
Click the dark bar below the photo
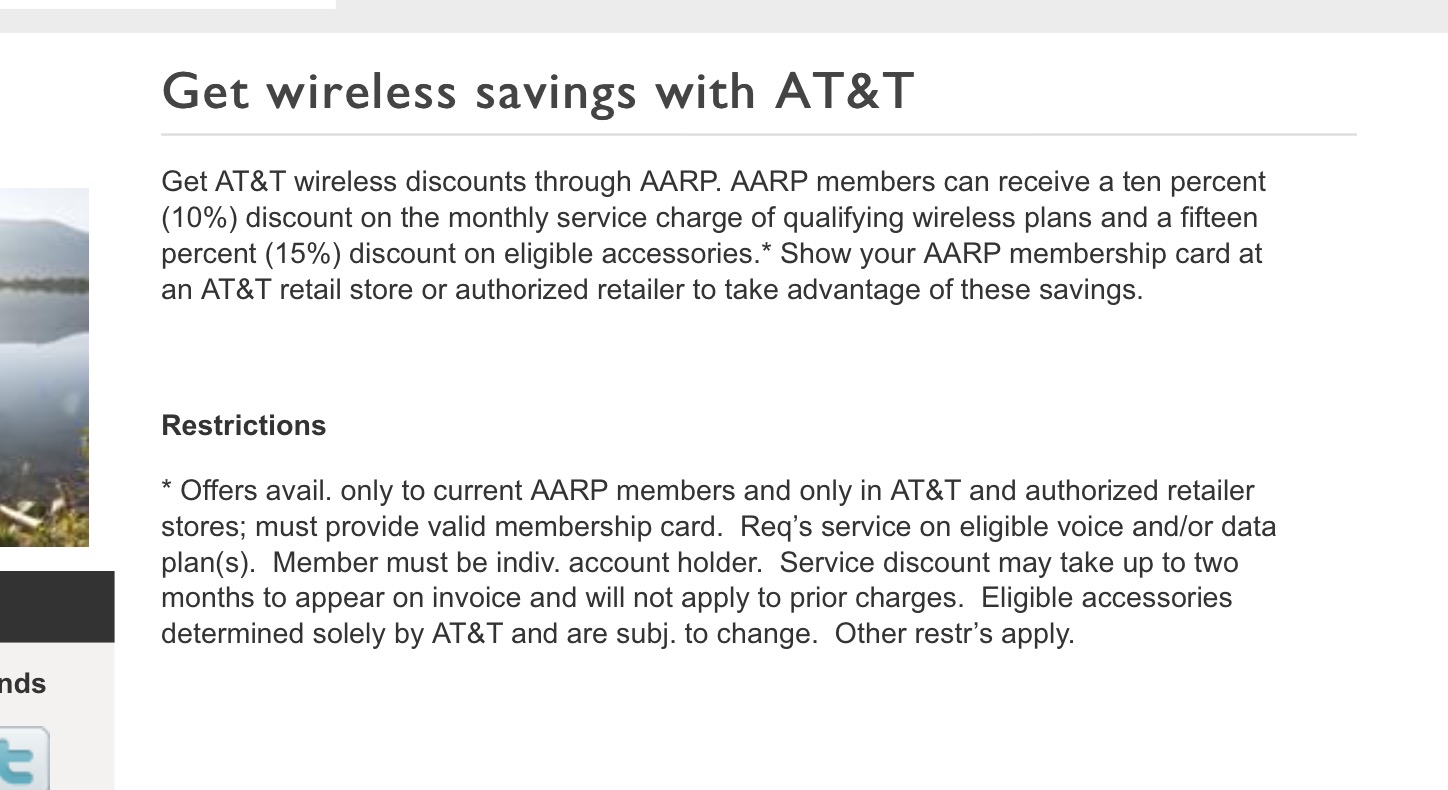click(56, 606)
